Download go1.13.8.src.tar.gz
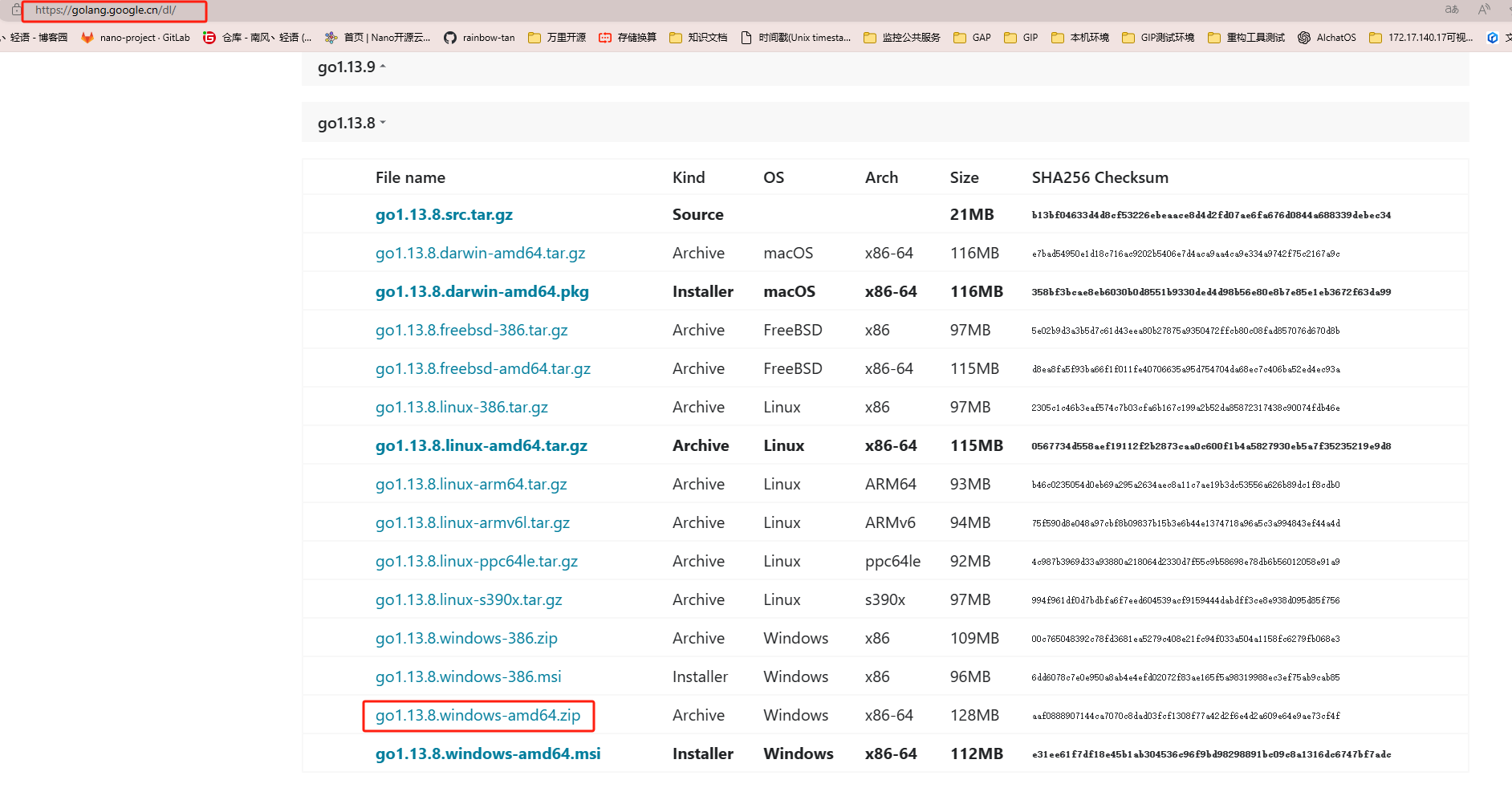This screenshot has width=1512, height=788. 444,214
